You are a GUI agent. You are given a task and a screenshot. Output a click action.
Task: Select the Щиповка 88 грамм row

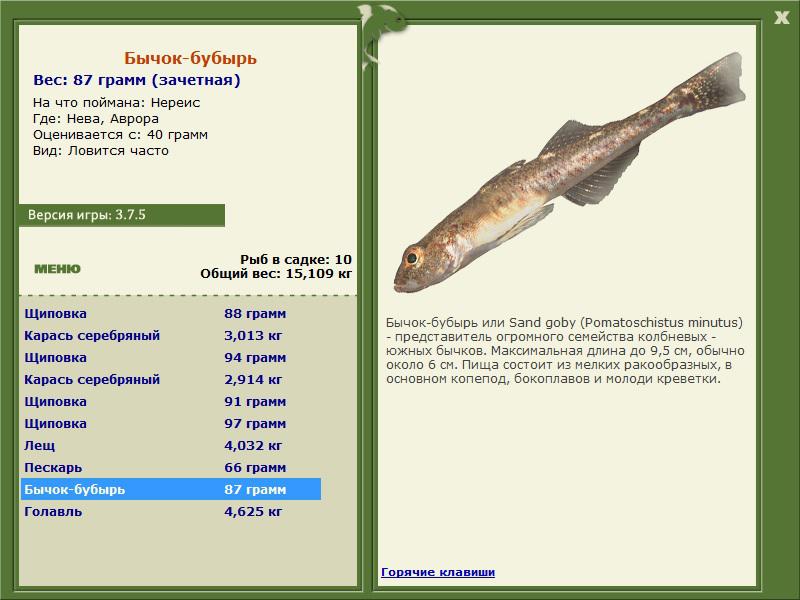[x=170, y=314]
